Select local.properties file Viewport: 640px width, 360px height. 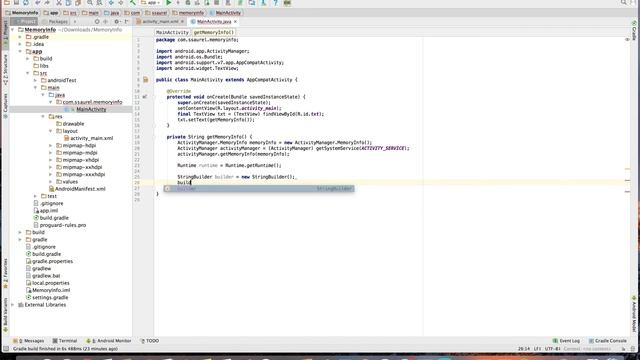coord(47,283)
